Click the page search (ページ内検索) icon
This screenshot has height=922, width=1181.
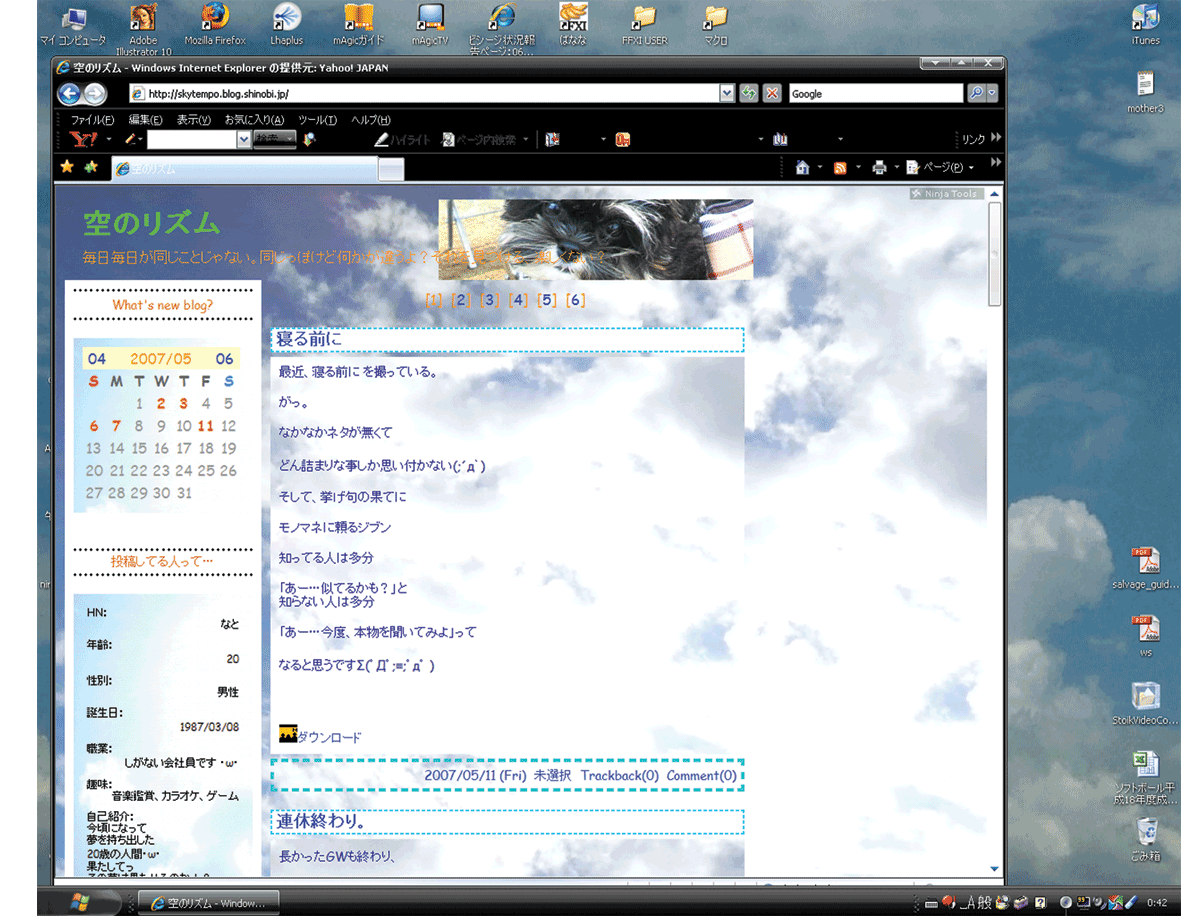click(x=448, y=139)
